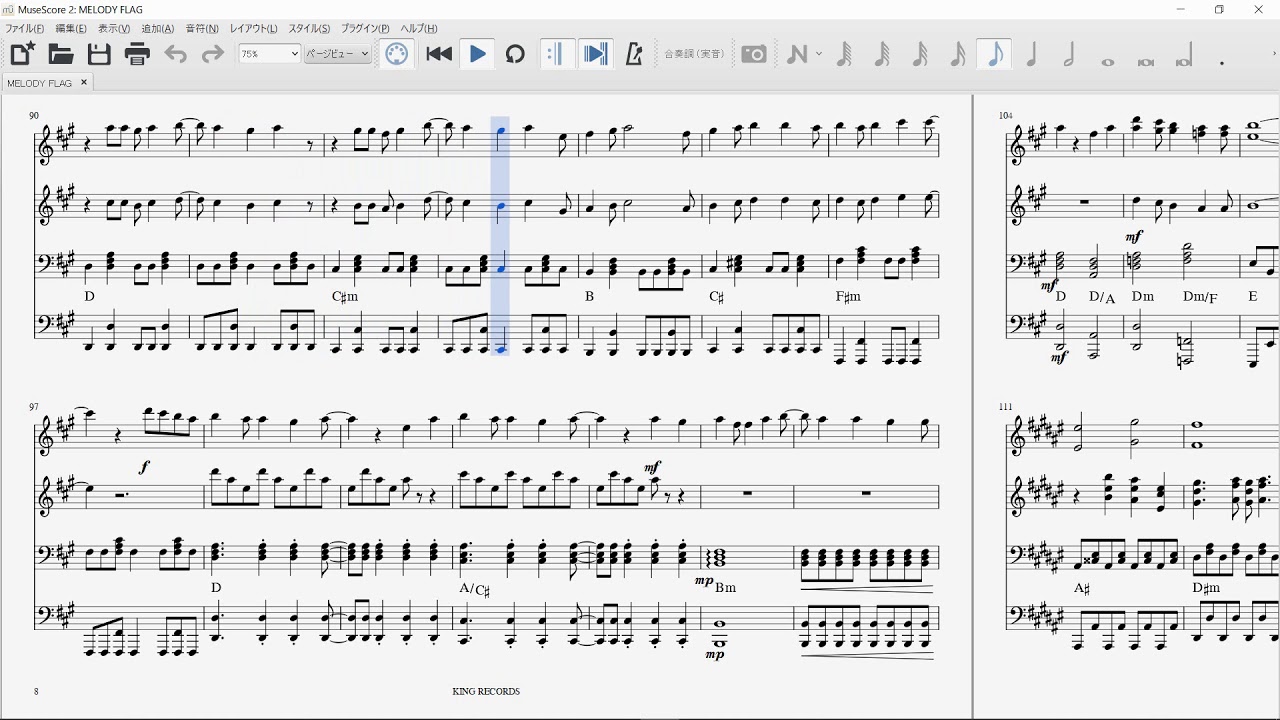1280x720 pixels.
Task: Toggle loop playback
Action: pyautogui.click(x=515, y=54)
